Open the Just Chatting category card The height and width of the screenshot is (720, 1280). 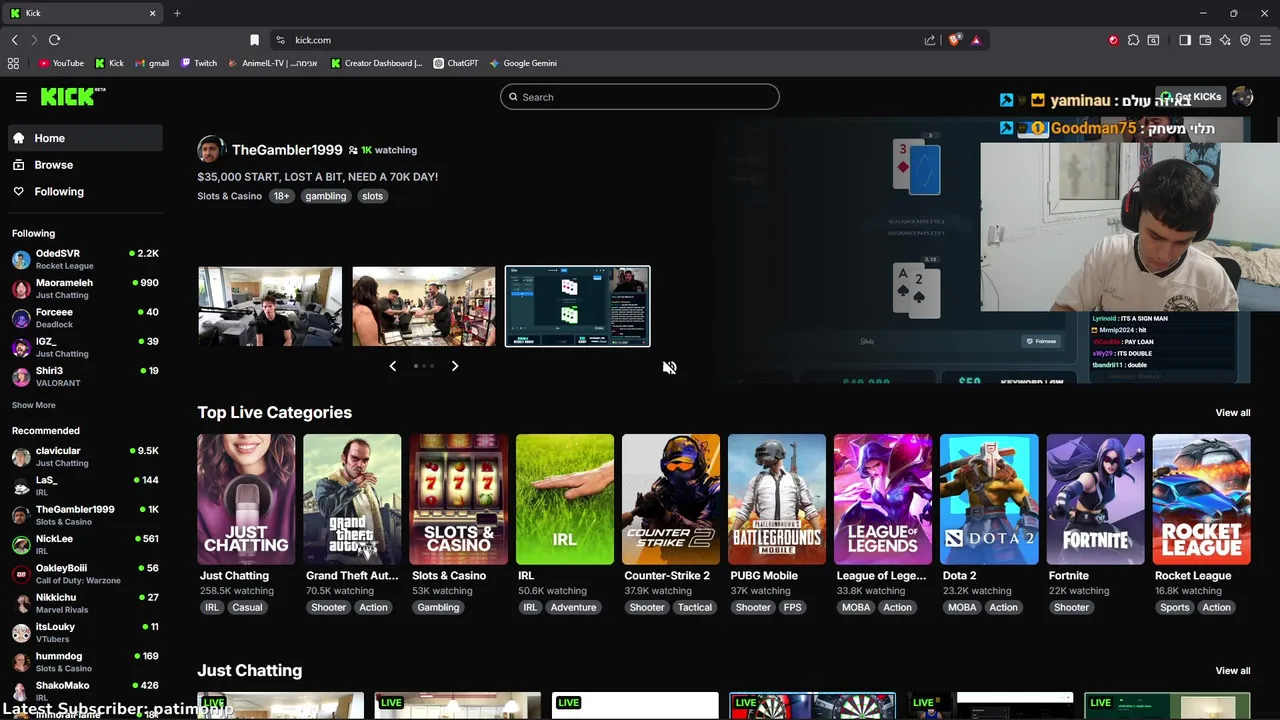(246, 499)
